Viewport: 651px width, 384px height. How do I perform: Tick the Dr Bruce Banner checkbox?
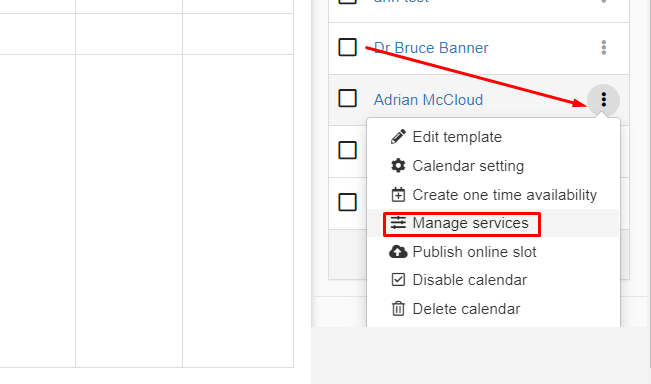click(348, 47)
